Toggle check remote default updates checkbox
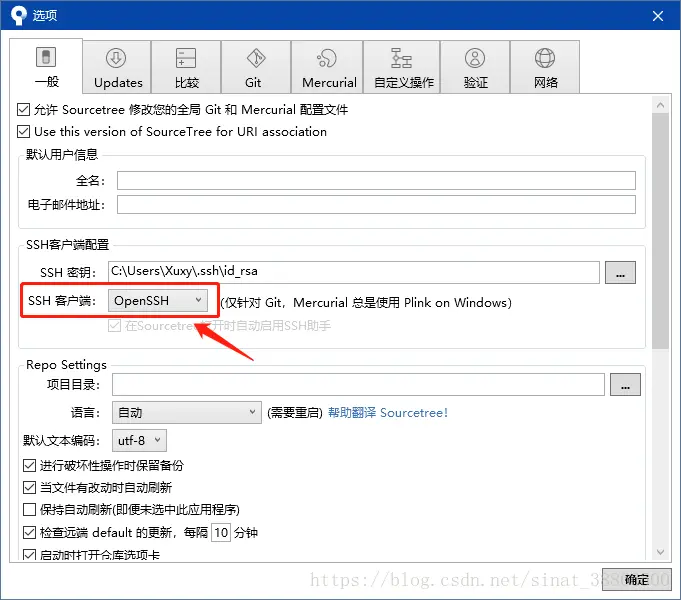This screenshot has width=681, height=600. (x=29, y=532)
